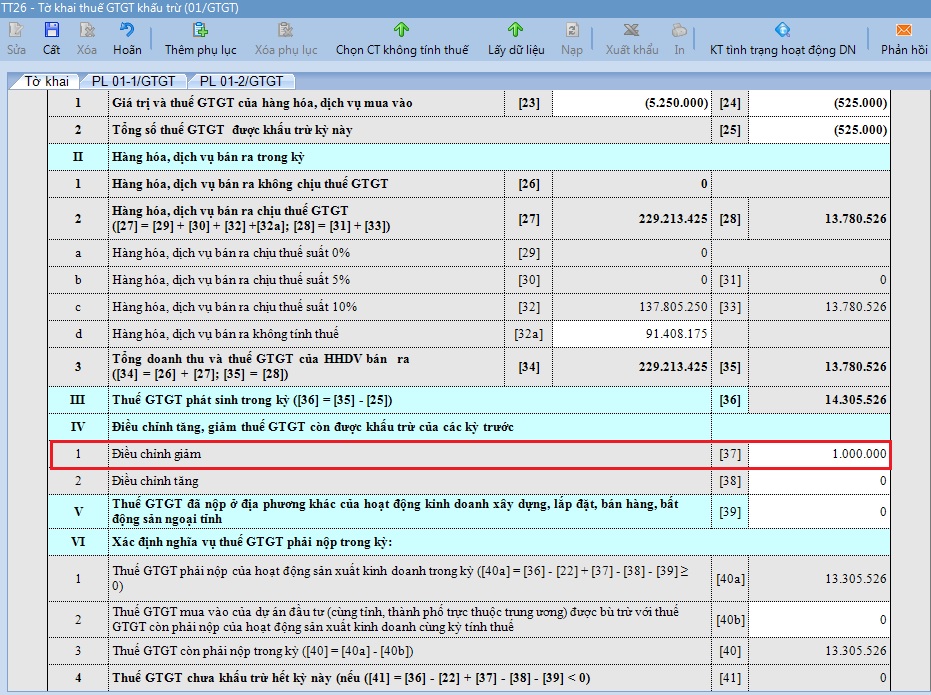
Task: Click value 13.780.526 in row [35]
Action: click(855, 367)
